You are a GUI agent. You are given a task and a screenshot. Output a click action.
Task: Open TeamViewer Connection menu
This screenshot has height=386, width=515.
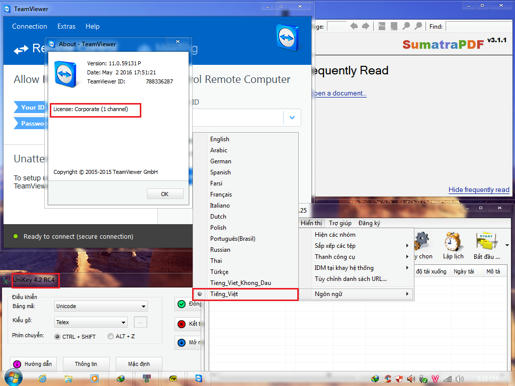(29, 26)
